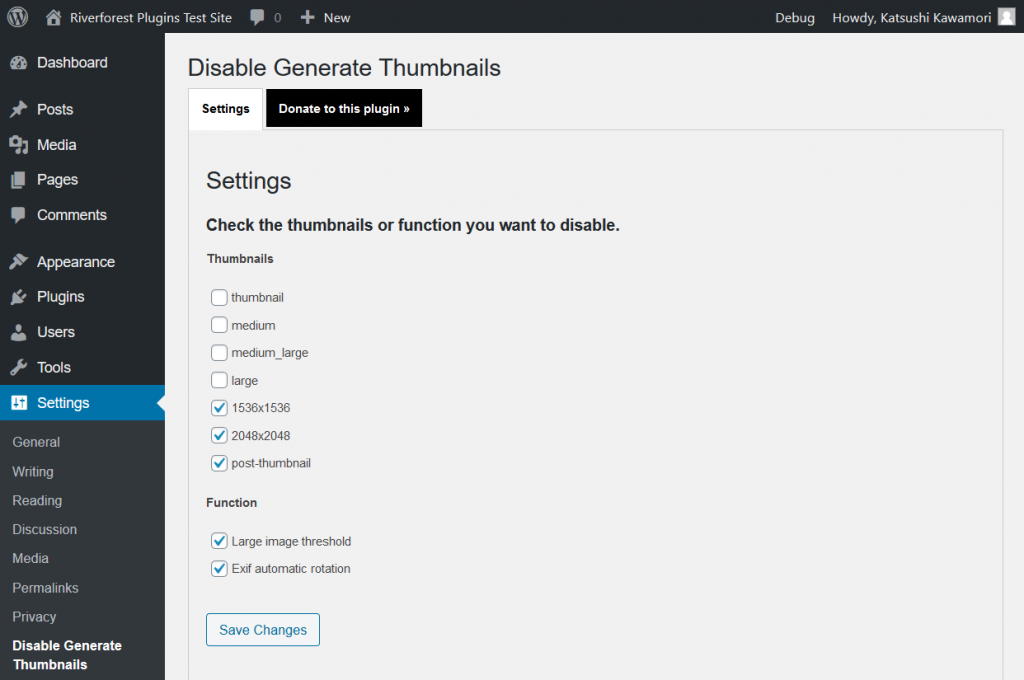Go to Permalinks settings submenu
The height and width of the screenshot is (680, 1024).
[x=45, y=588]
